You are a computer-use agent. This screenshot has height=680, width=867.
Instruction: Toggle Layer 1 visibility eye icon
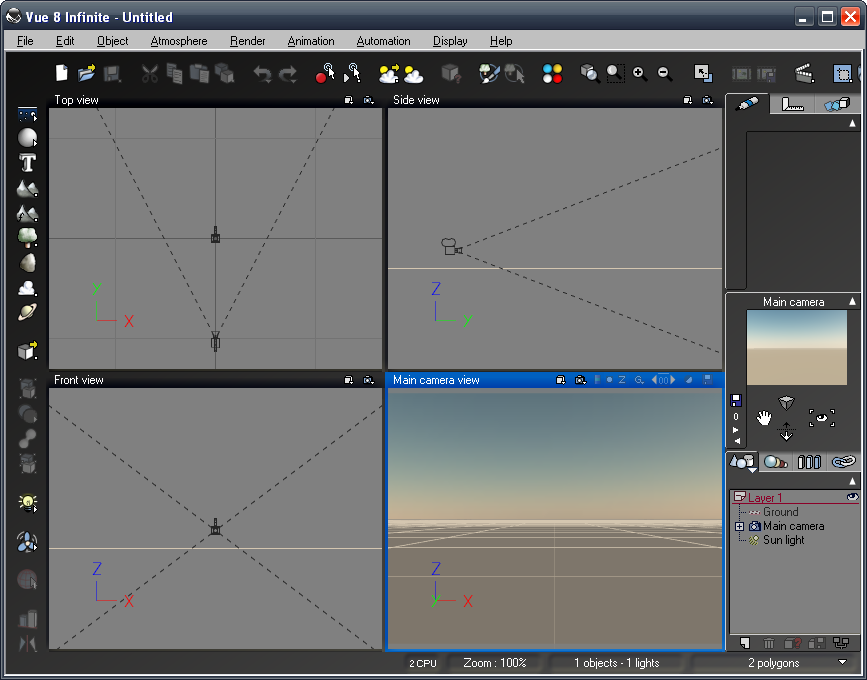[x=852, y=497]
